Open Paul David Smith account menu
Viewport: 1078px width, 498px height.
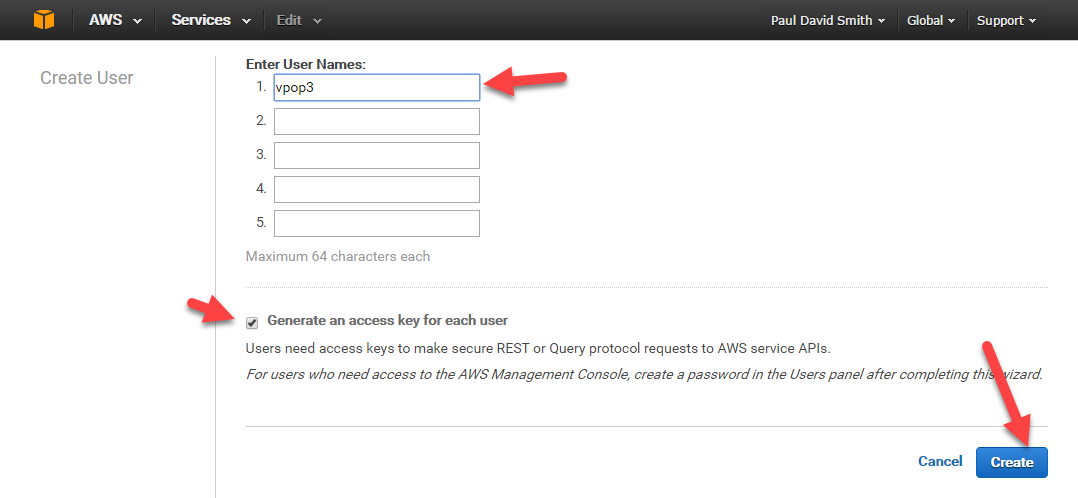[x=827, y=20]
